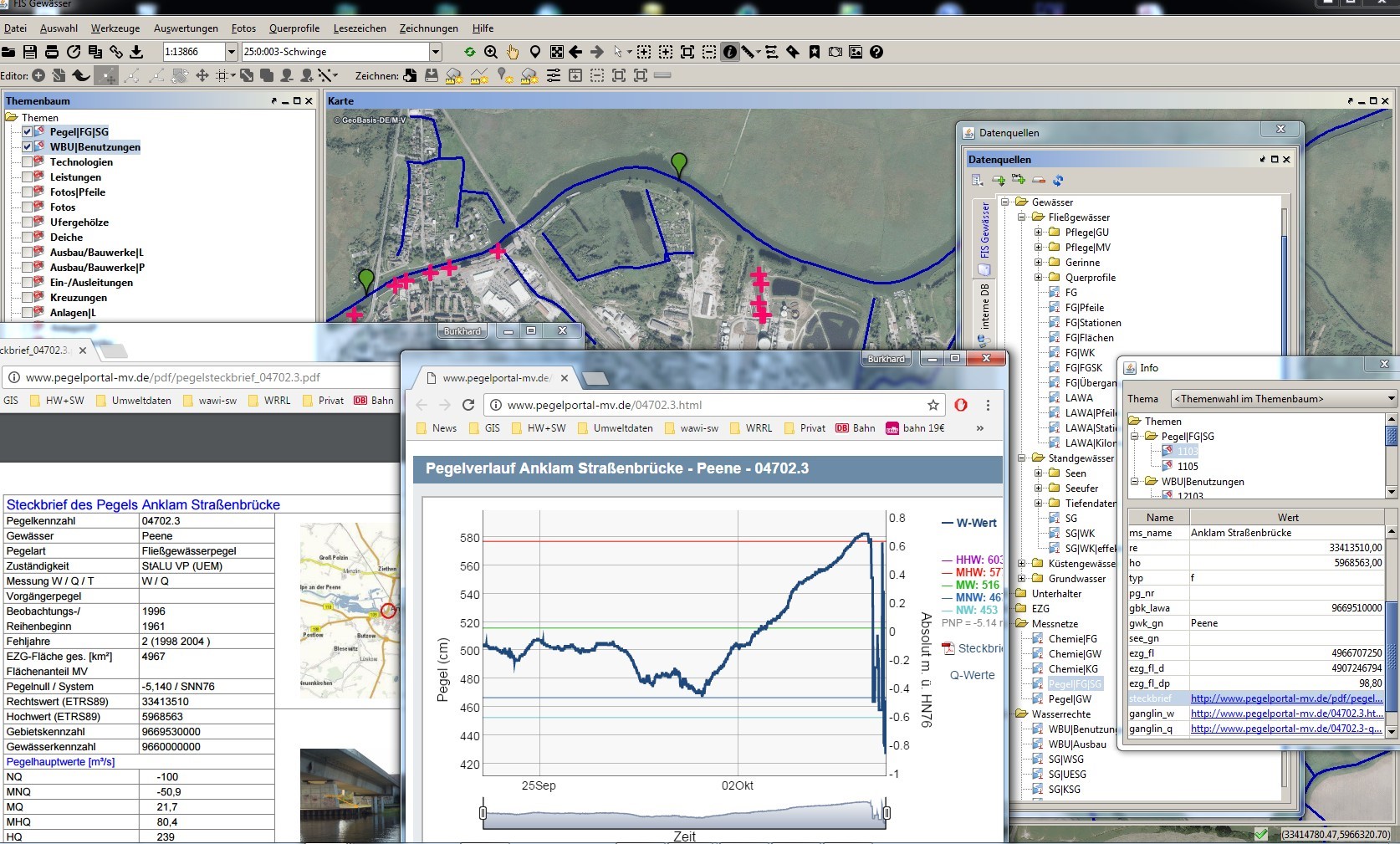Viewport: 1400px width, 844px height.
Task: Go to previous map view arrow
Action: point(575,52)
